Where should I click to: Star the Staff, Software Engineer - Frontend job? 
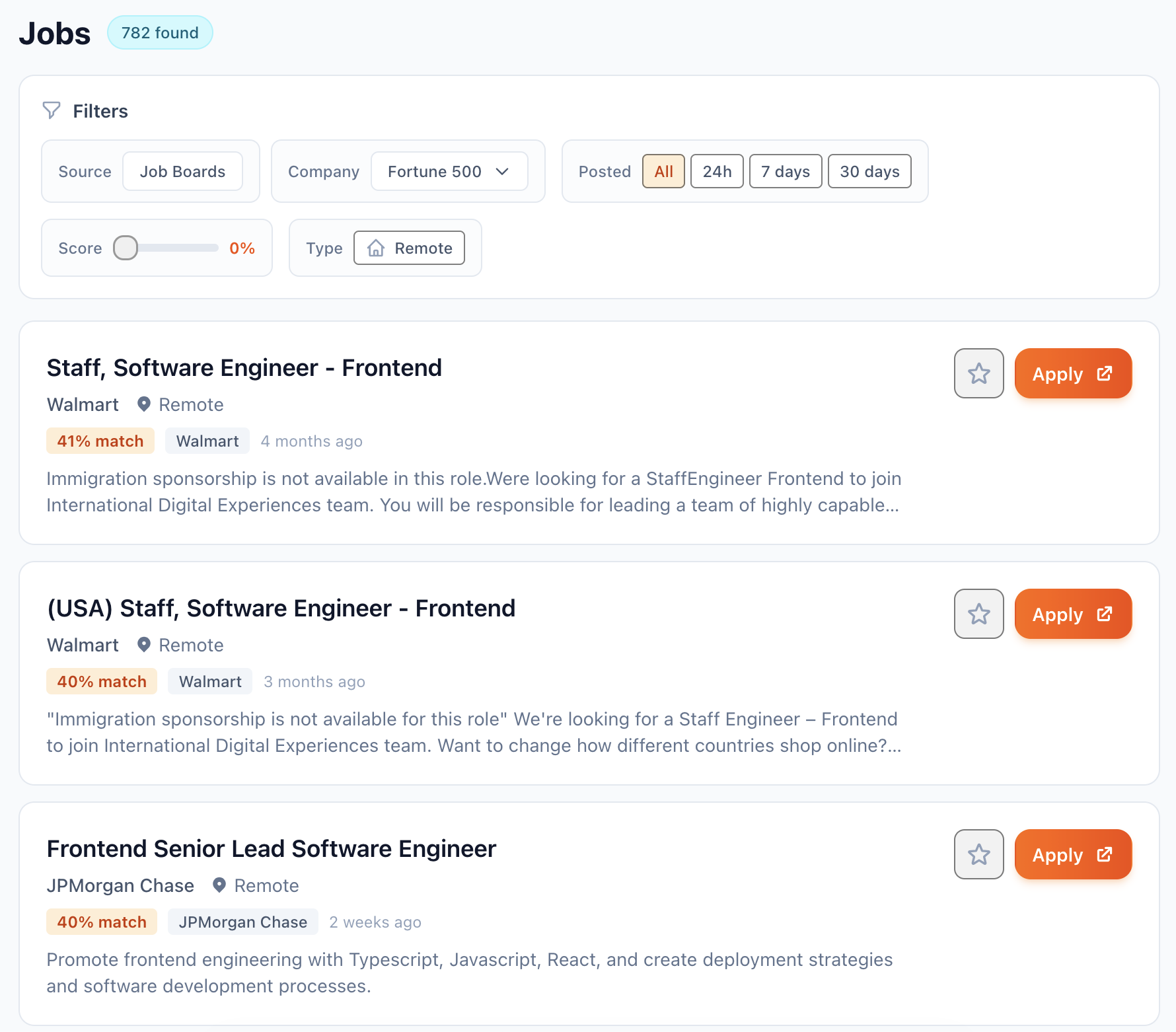pos(978,373)
